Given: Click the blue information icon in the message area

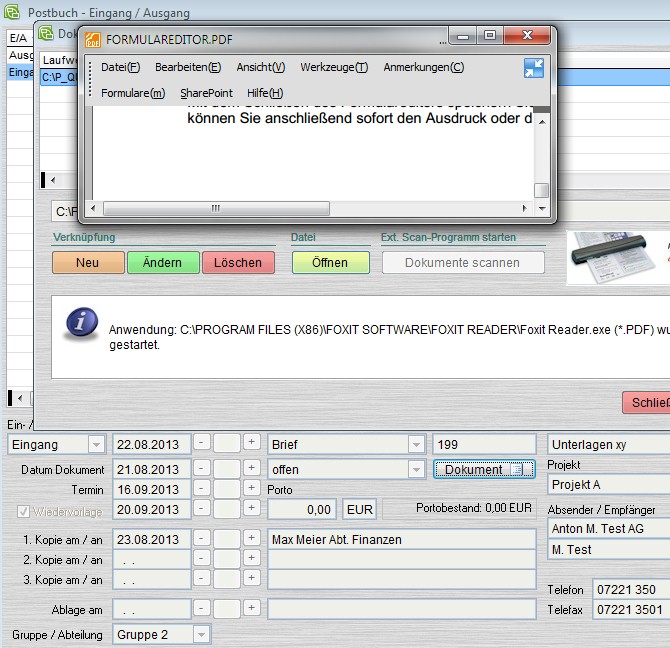Looking at the screenshot, I should click(81, 323).
